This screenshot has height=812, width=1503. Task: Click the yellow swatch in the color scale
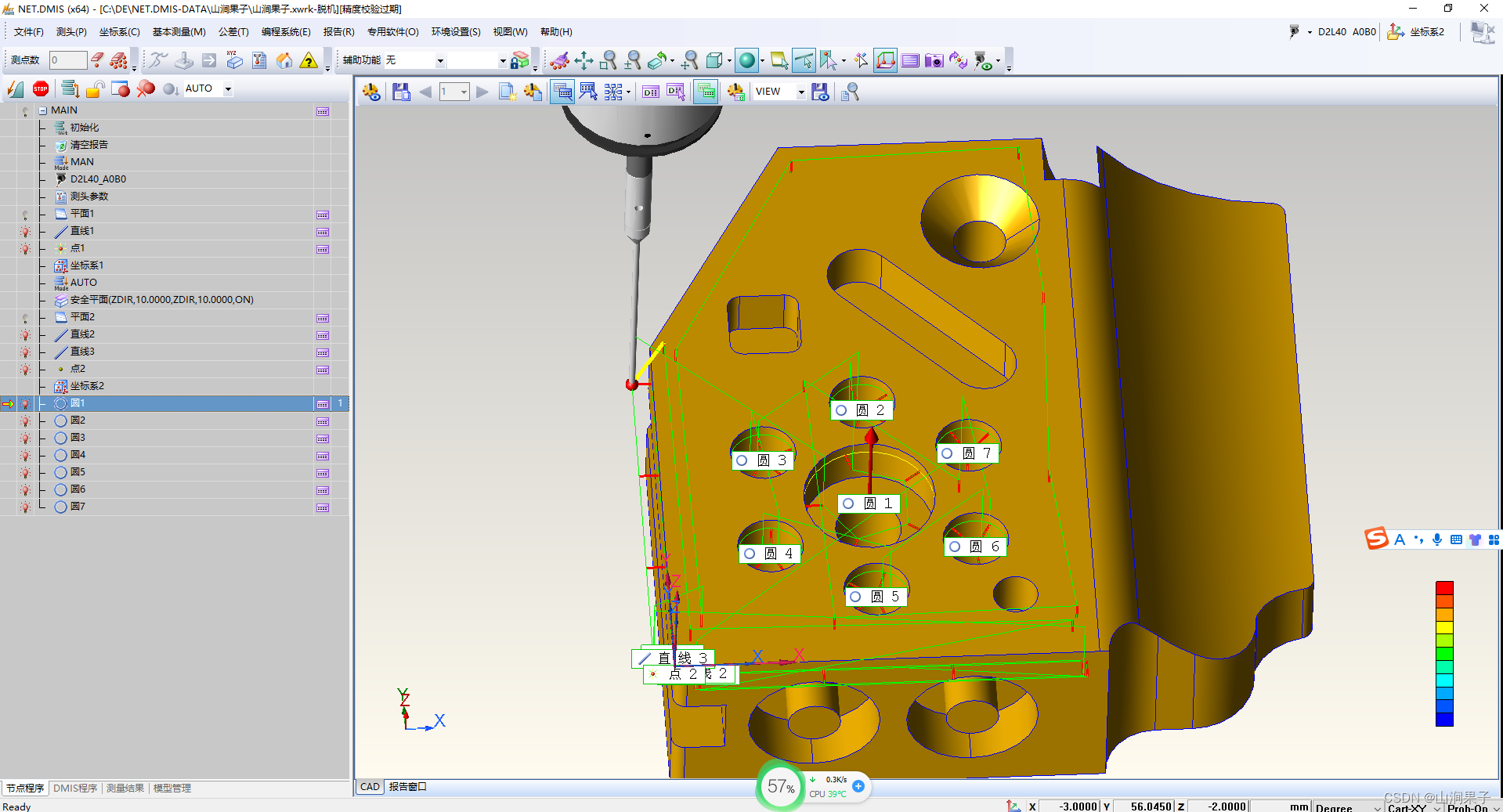coord(1444,627)
